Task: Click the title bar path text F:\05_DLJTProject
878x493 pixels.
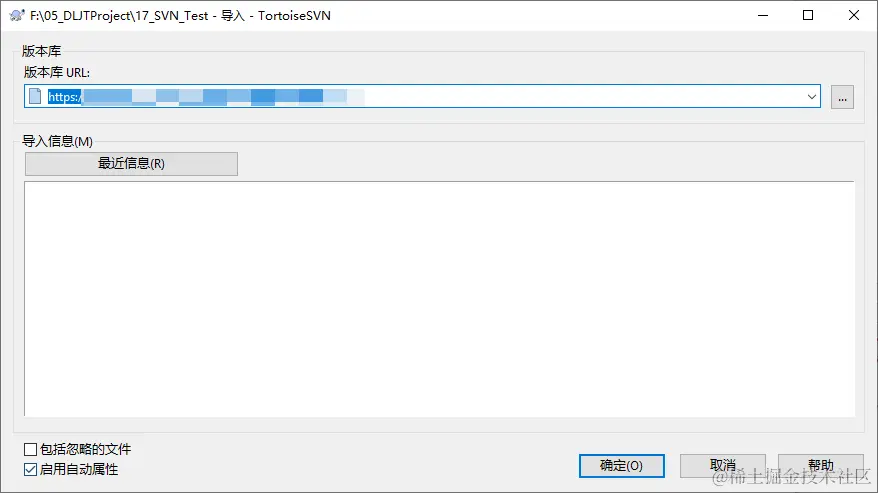Action: click(x=81, y=16)
